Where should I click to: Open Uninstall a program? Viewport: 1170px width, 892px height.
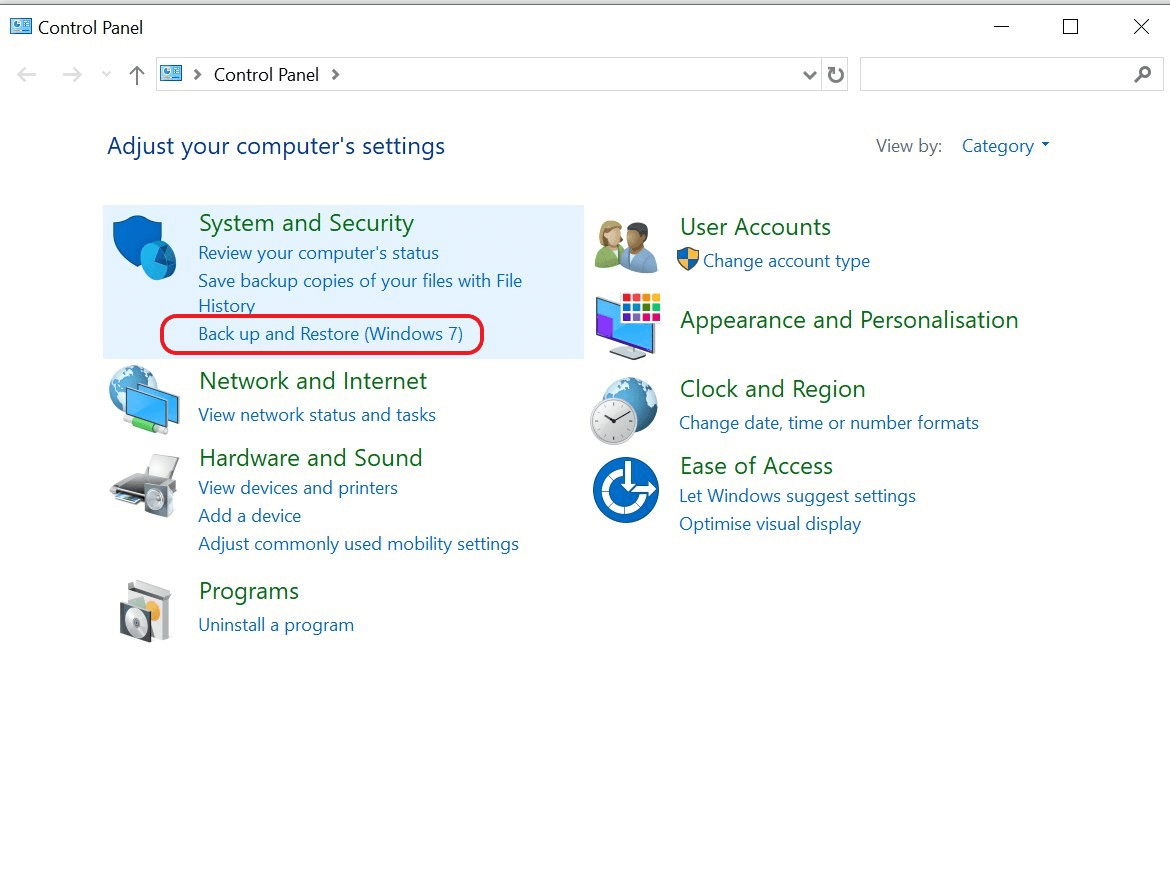pyautogui.click(x=276, y=624)
